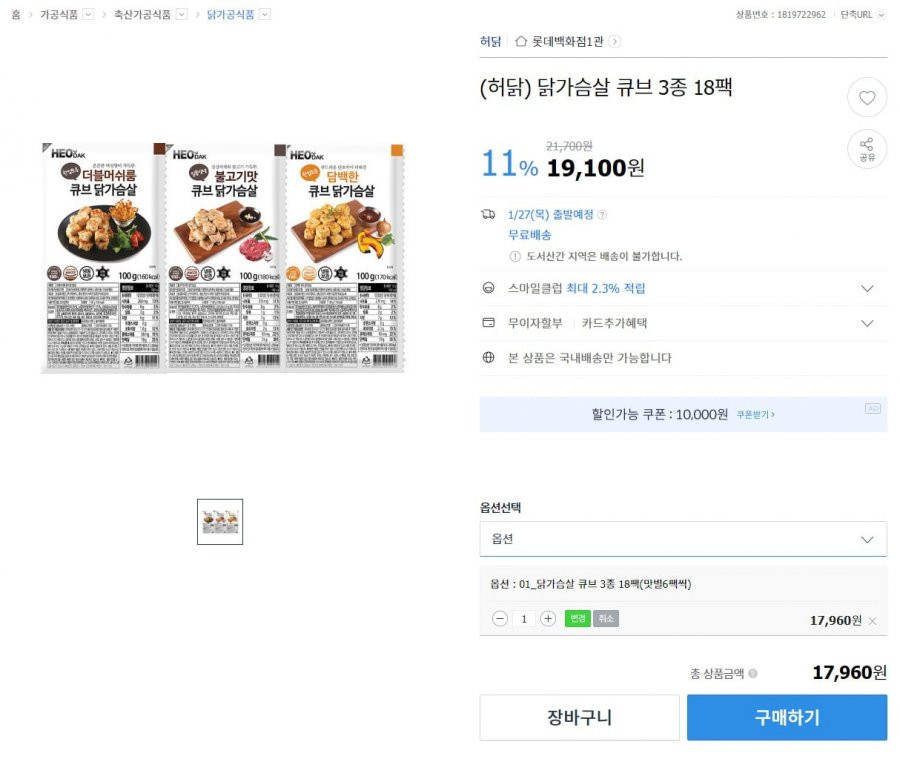Click the info icon beside 총 상품금액
Screen dimensions: 900x759
point(752,673)
